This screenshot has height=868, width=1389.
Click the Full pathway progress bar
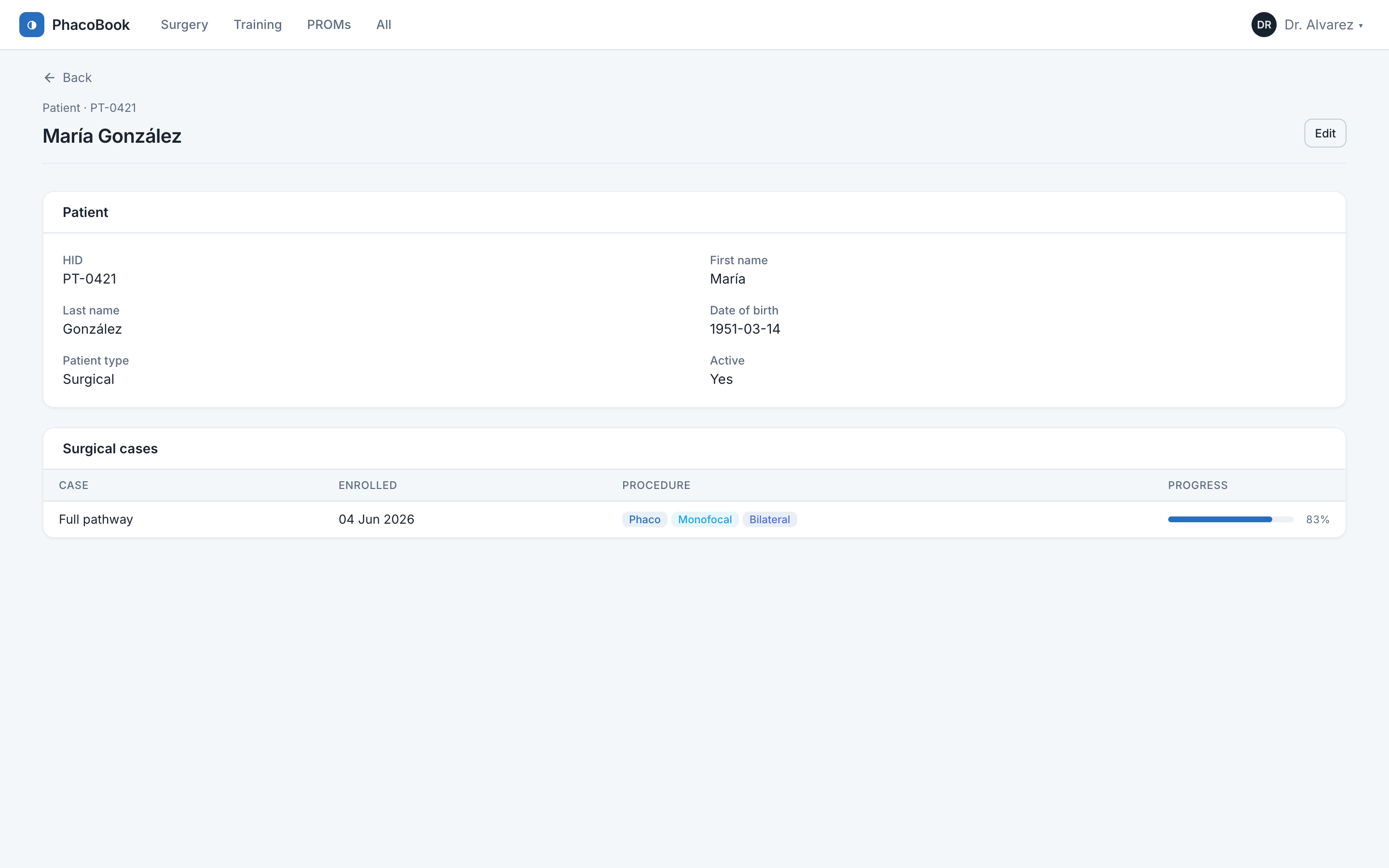pyautogui.click(x=1230, y=519)
